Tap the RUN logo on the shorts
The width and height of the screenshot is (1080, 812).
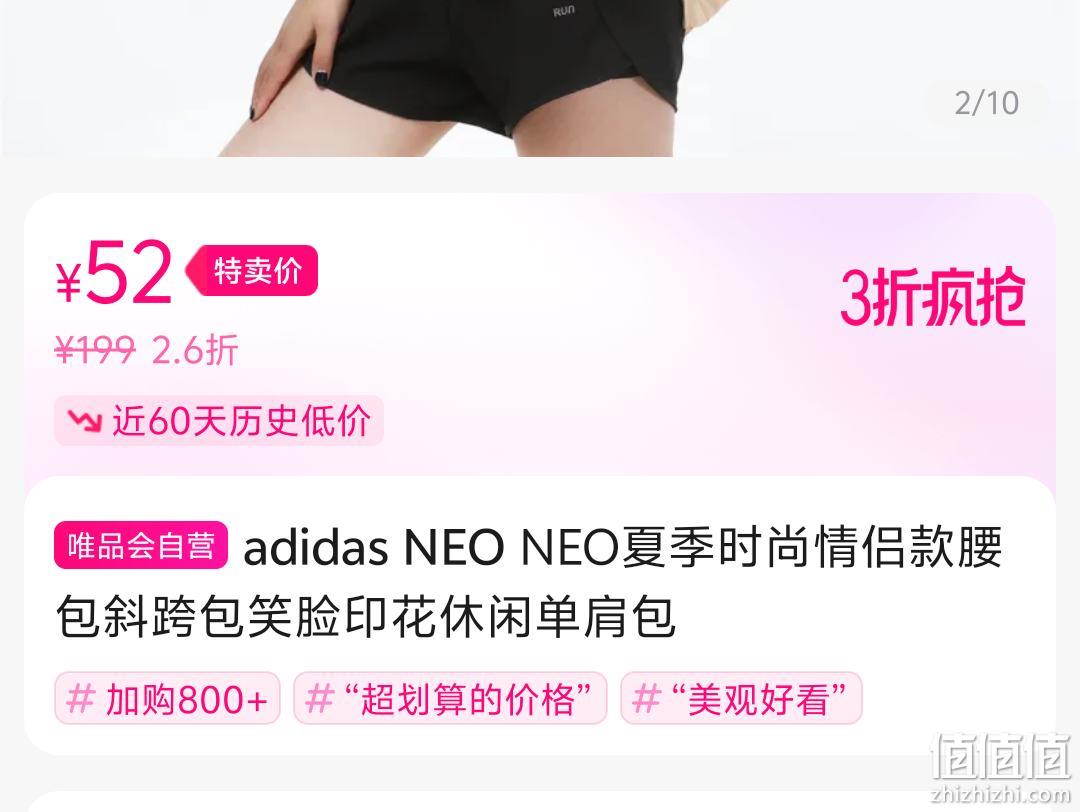tap(563, 10)
